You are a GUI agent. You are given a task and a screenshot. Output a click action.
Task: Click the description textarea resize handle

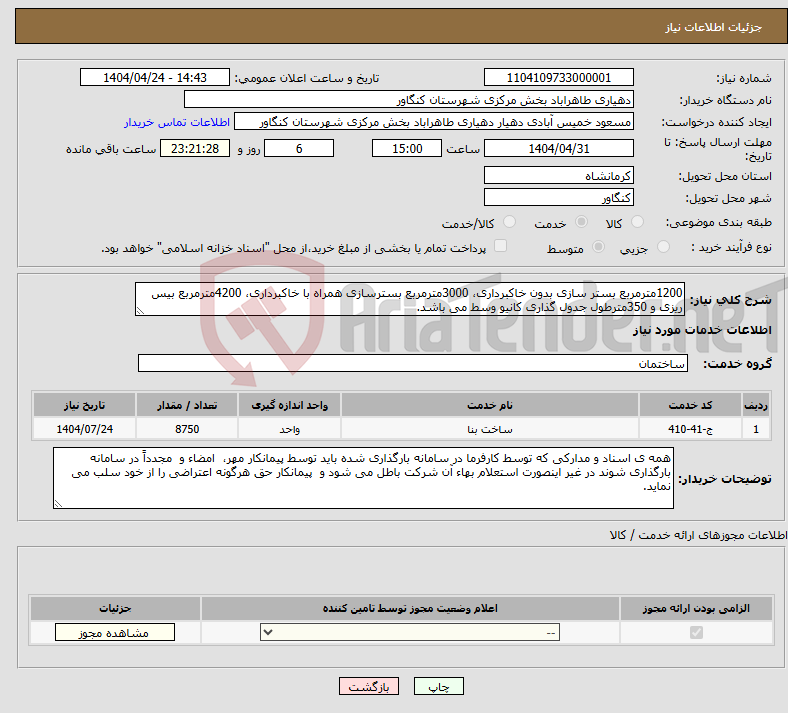(140, 311)
